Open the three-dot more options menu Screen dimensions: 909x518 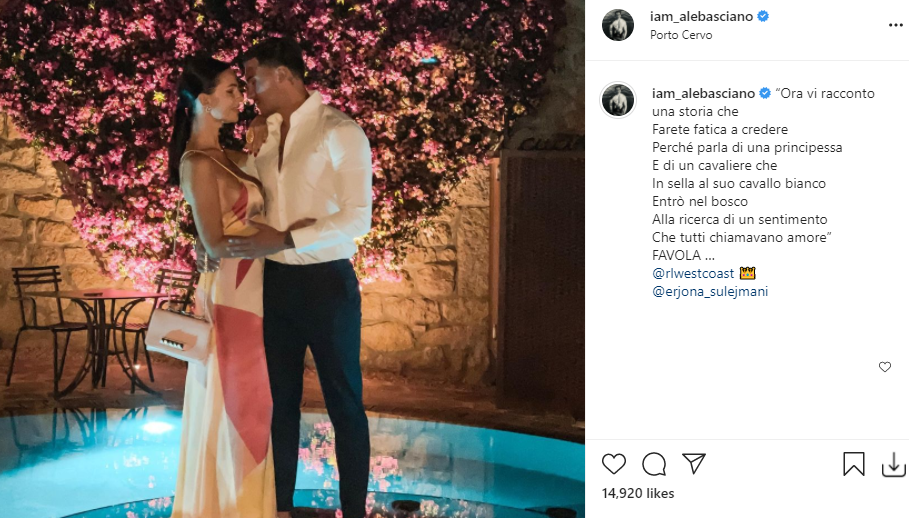[896, 25]
